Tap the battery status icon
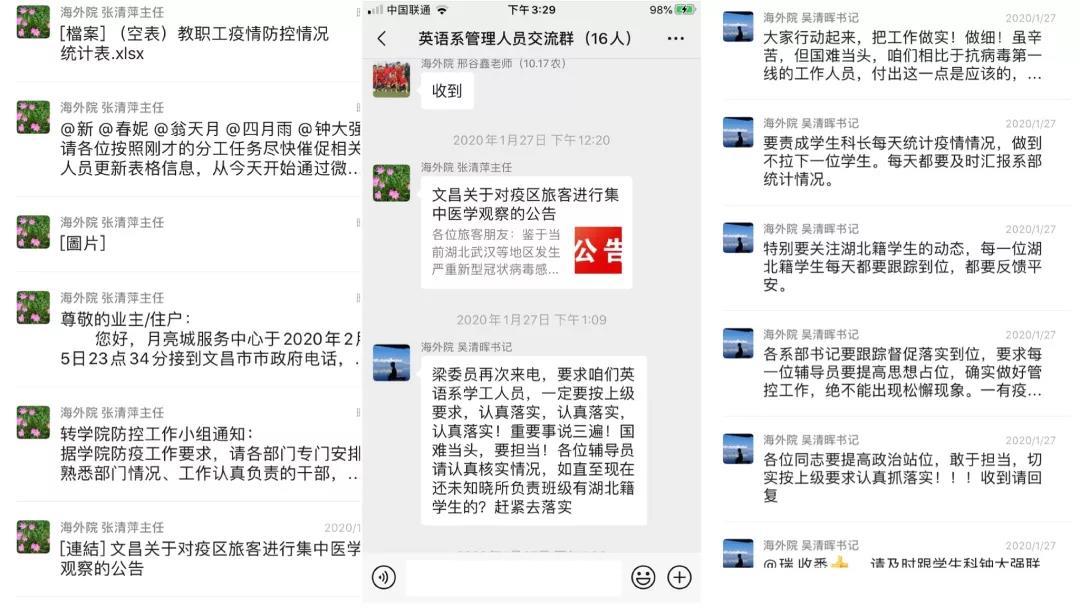This screenshot has width=1080, height=614. click(x=685, y=10)
